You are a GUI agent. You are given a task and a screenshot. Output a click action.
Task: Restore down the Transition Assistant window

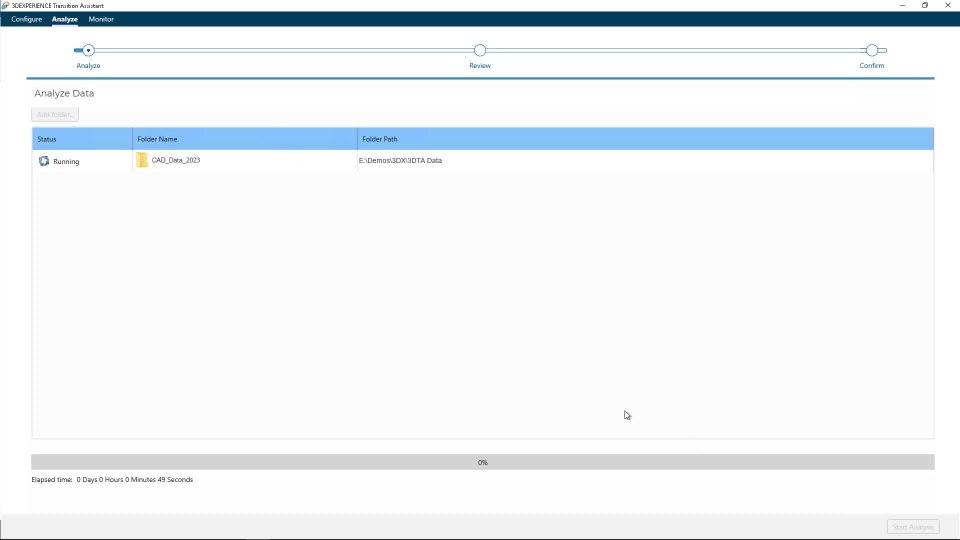click(924, 6)
